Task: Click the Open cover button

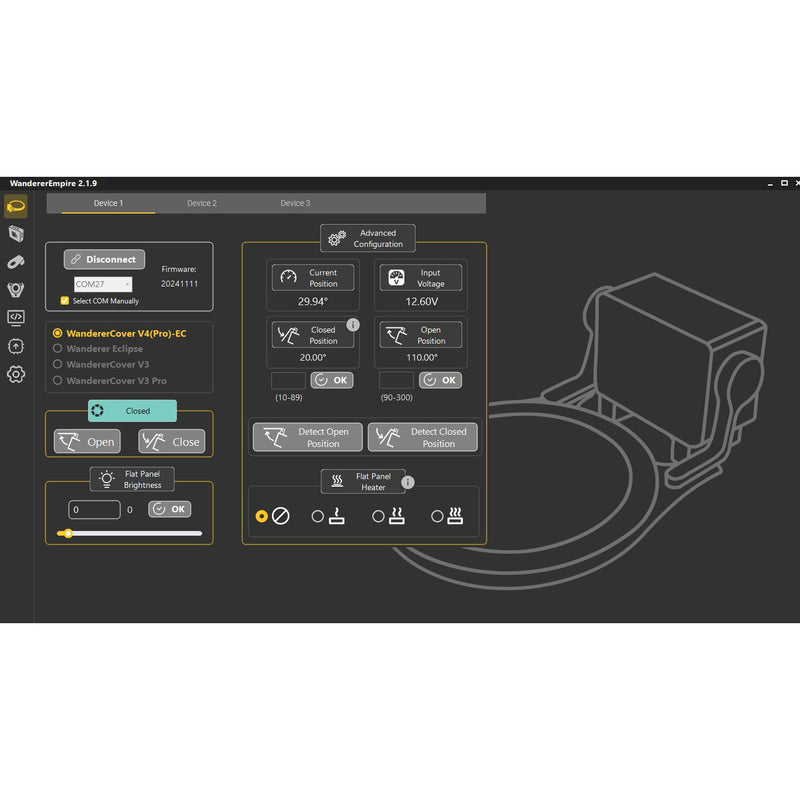Action: click(87, 441)
